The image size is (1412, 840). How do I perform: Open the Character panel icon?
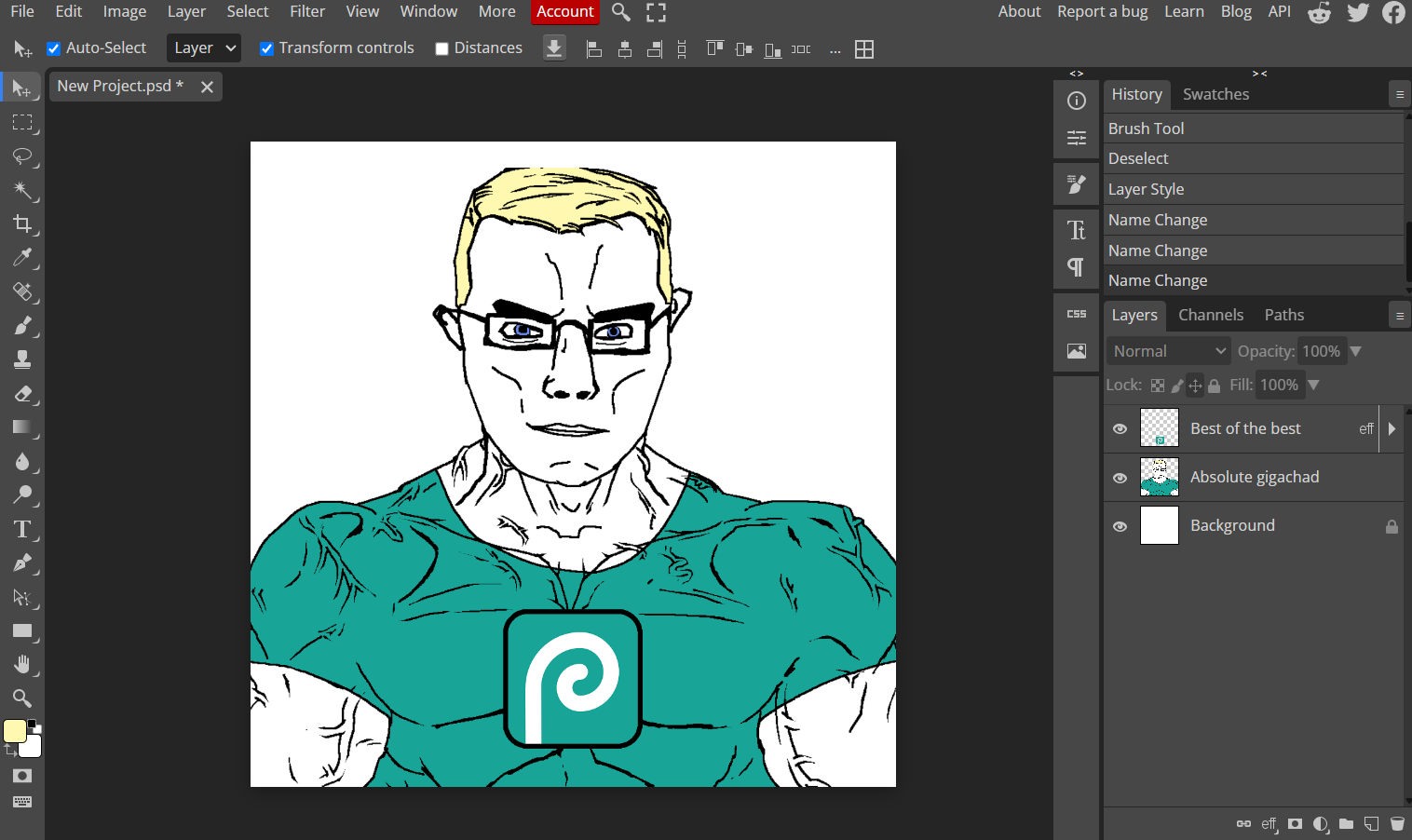(x=1077, y=229)
